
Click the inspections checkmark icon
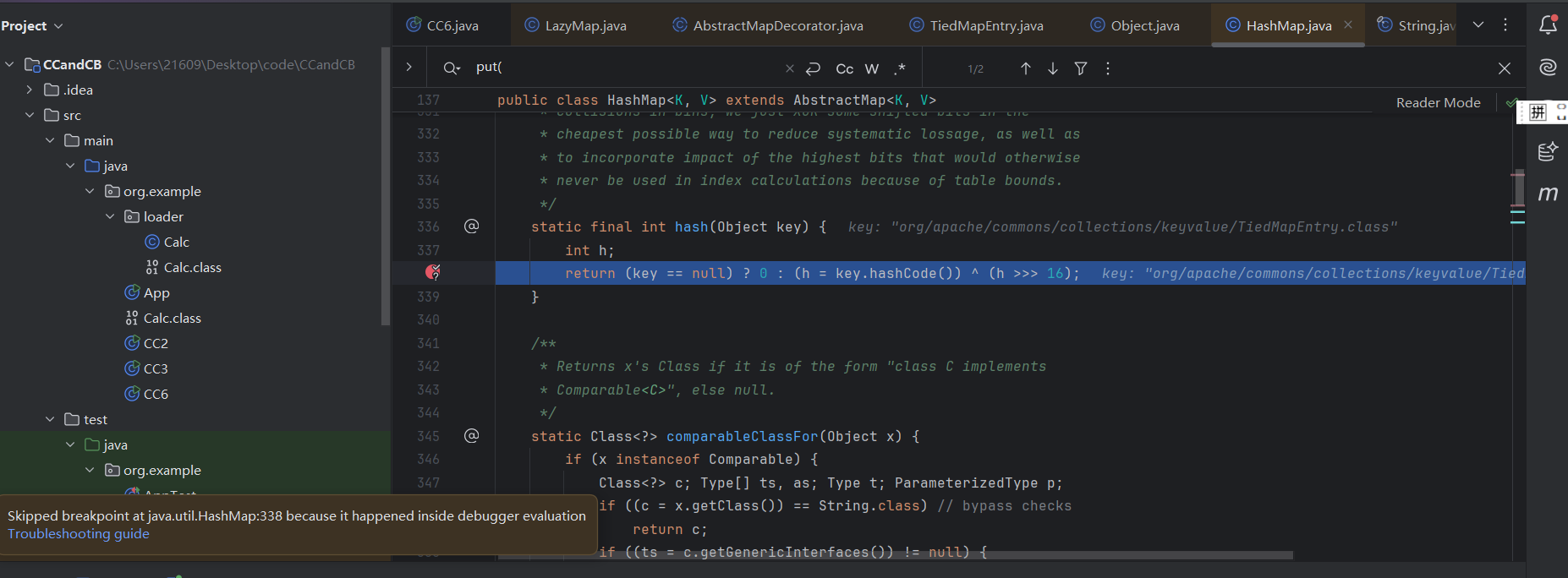pos(1510,102)
